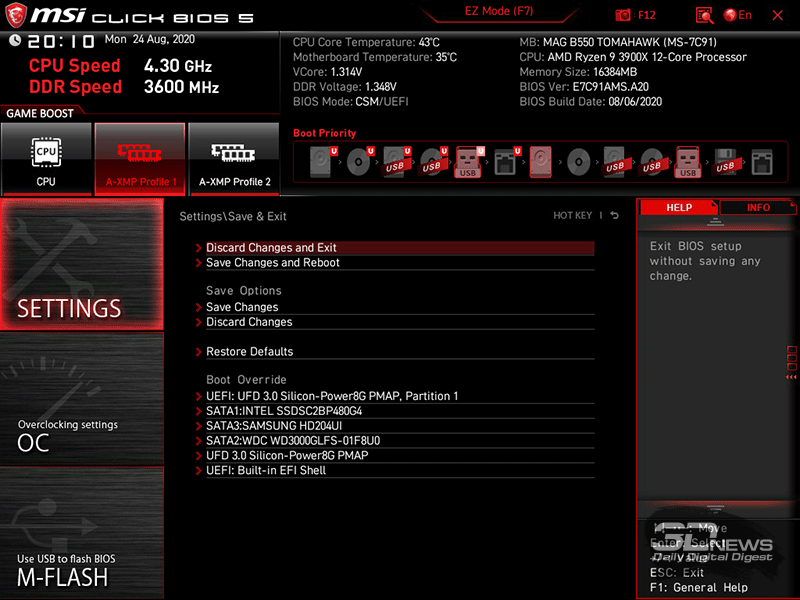This screenshot has height=600, width=800.
Task: Close the BIOS with the red X
Action: click(778, 15)
